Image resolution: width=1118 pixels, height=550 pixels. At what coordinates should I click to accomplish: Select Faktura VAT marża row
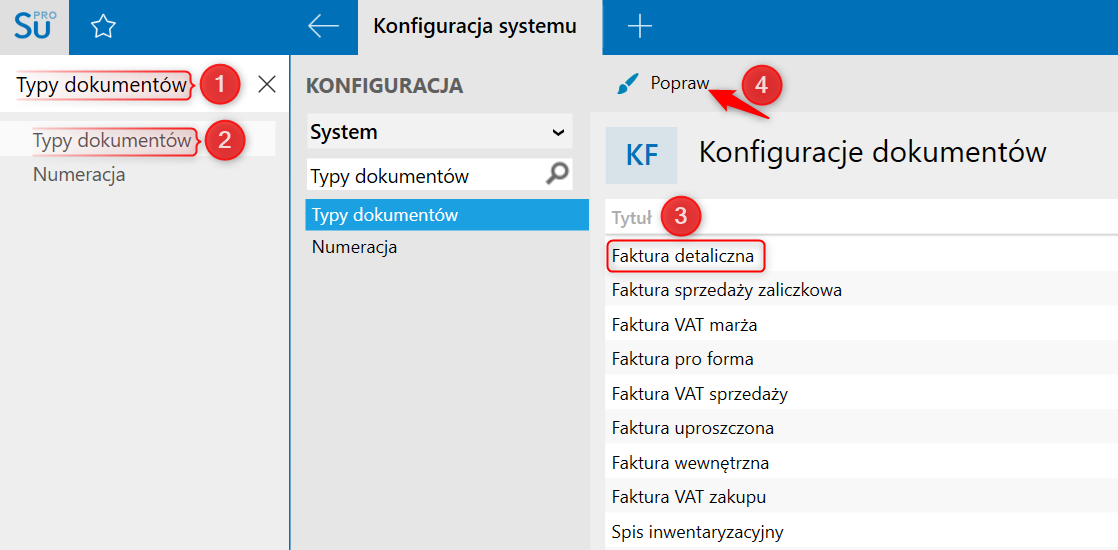pyautogui.click(x=684, y=325)
